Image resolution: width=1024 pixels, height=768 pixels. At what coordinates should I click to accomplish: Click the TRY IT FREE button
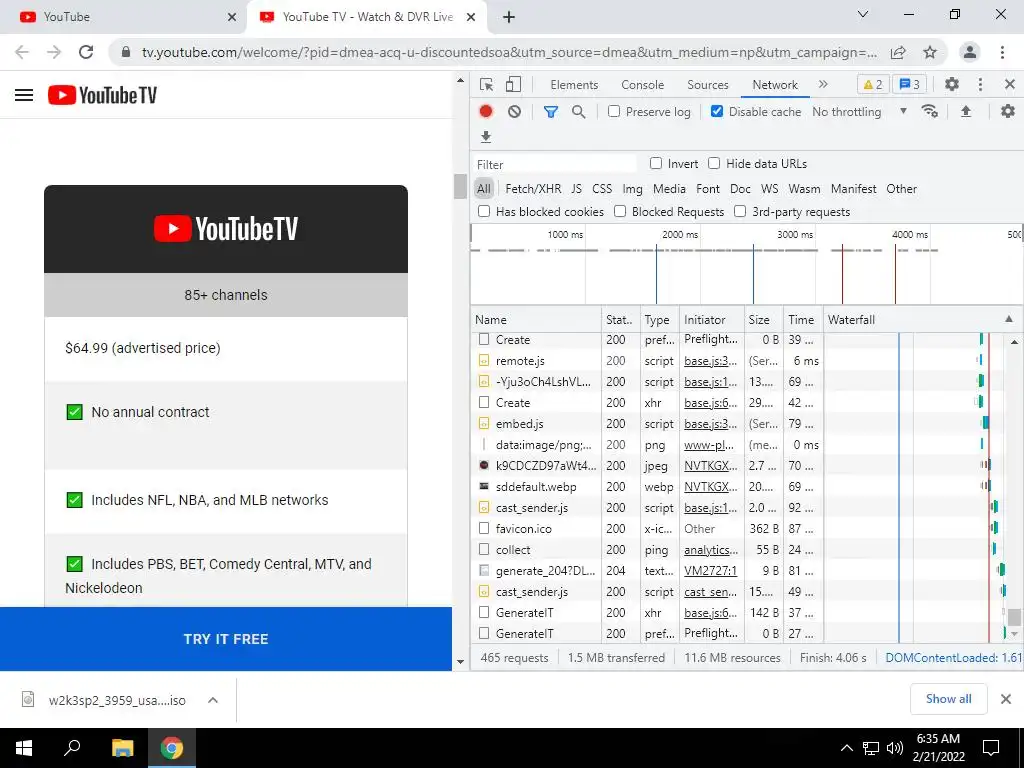[x=226, y=639]
